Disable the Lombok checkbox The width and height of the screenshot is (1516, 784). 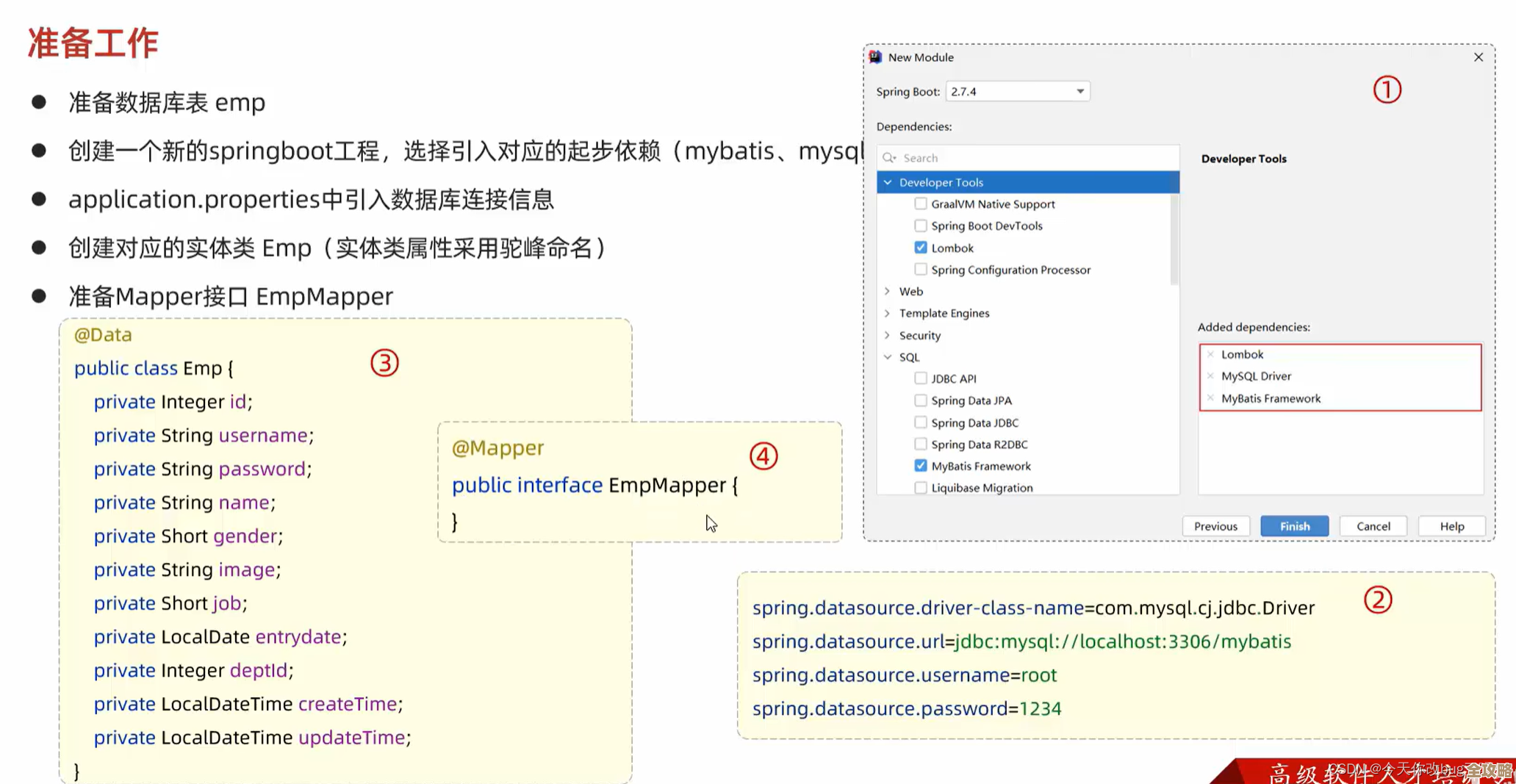tap(921, 248)
